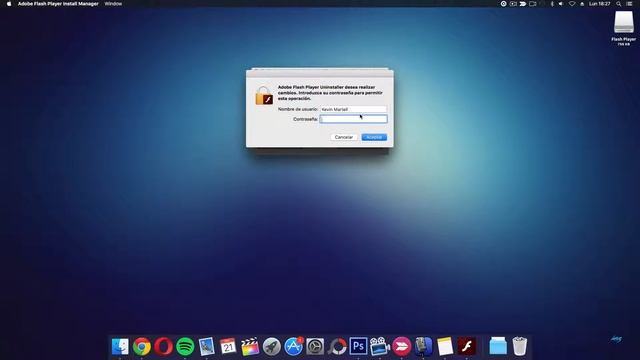Click the red-and-gray ring icon in the dock

(337, 347)
